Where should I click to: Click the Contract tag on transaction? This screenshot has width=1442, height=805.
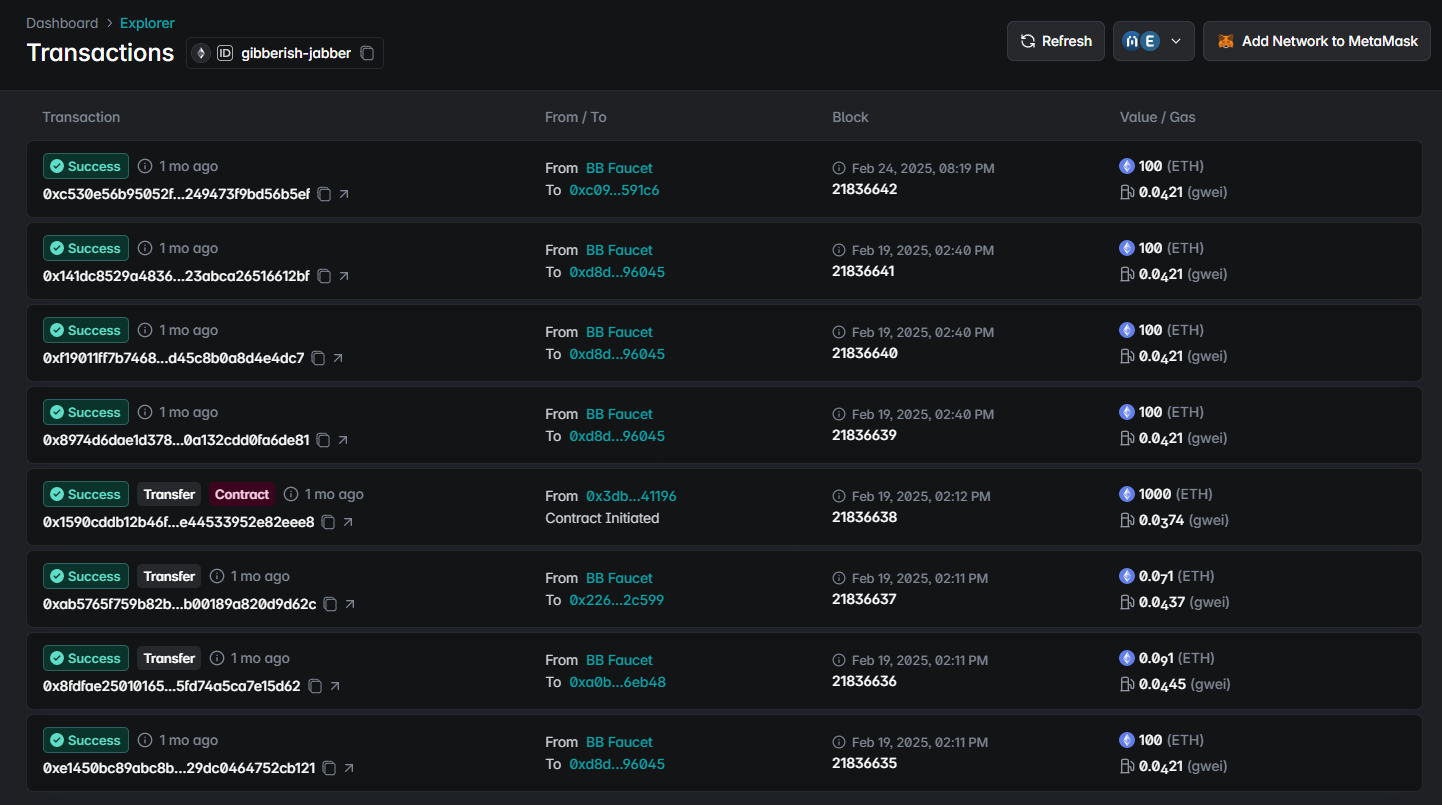coord(242,494)
